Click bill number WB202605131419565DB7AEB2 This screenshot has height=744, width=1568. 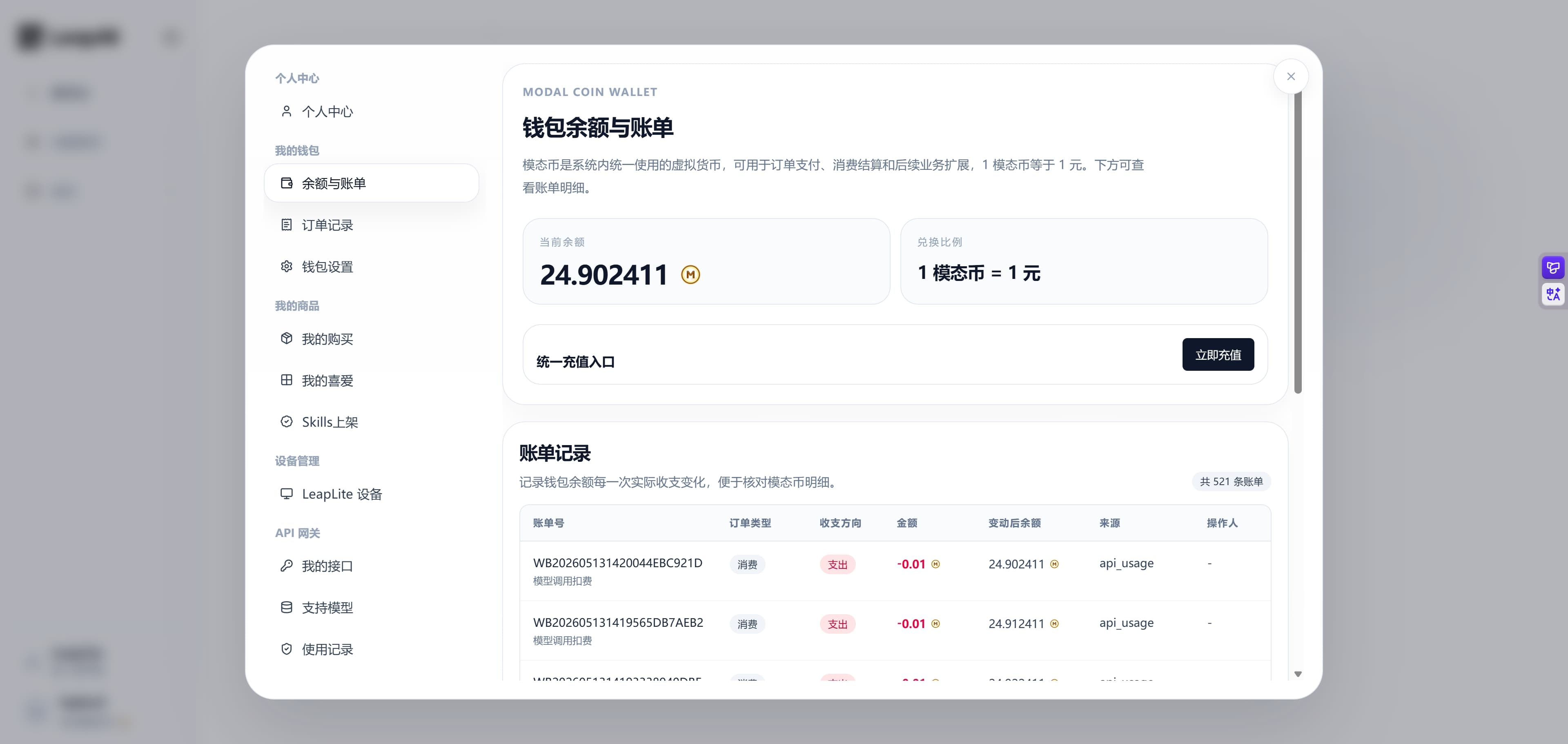(619, 623)
